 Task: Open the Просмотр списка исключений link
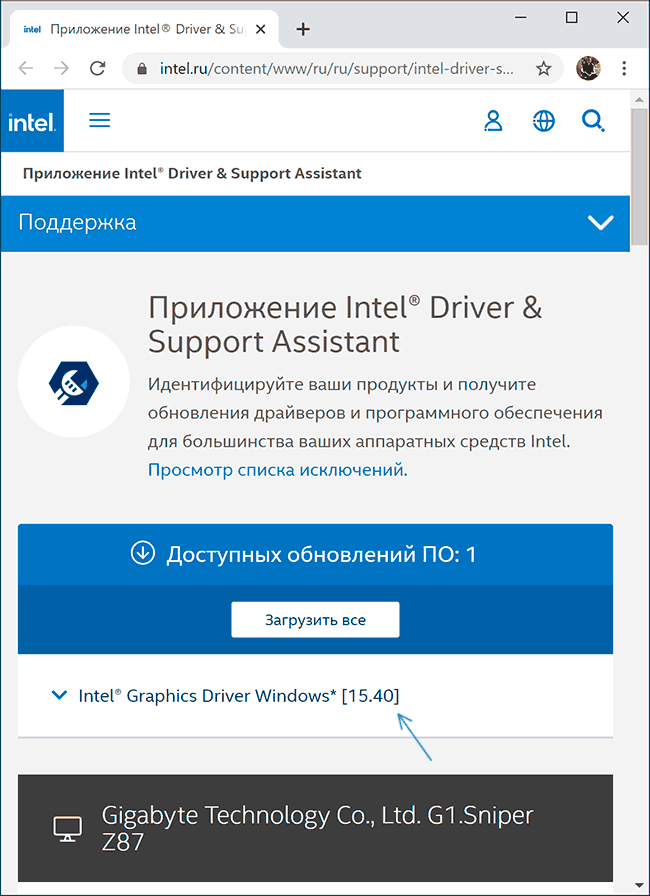pos(278,470)
